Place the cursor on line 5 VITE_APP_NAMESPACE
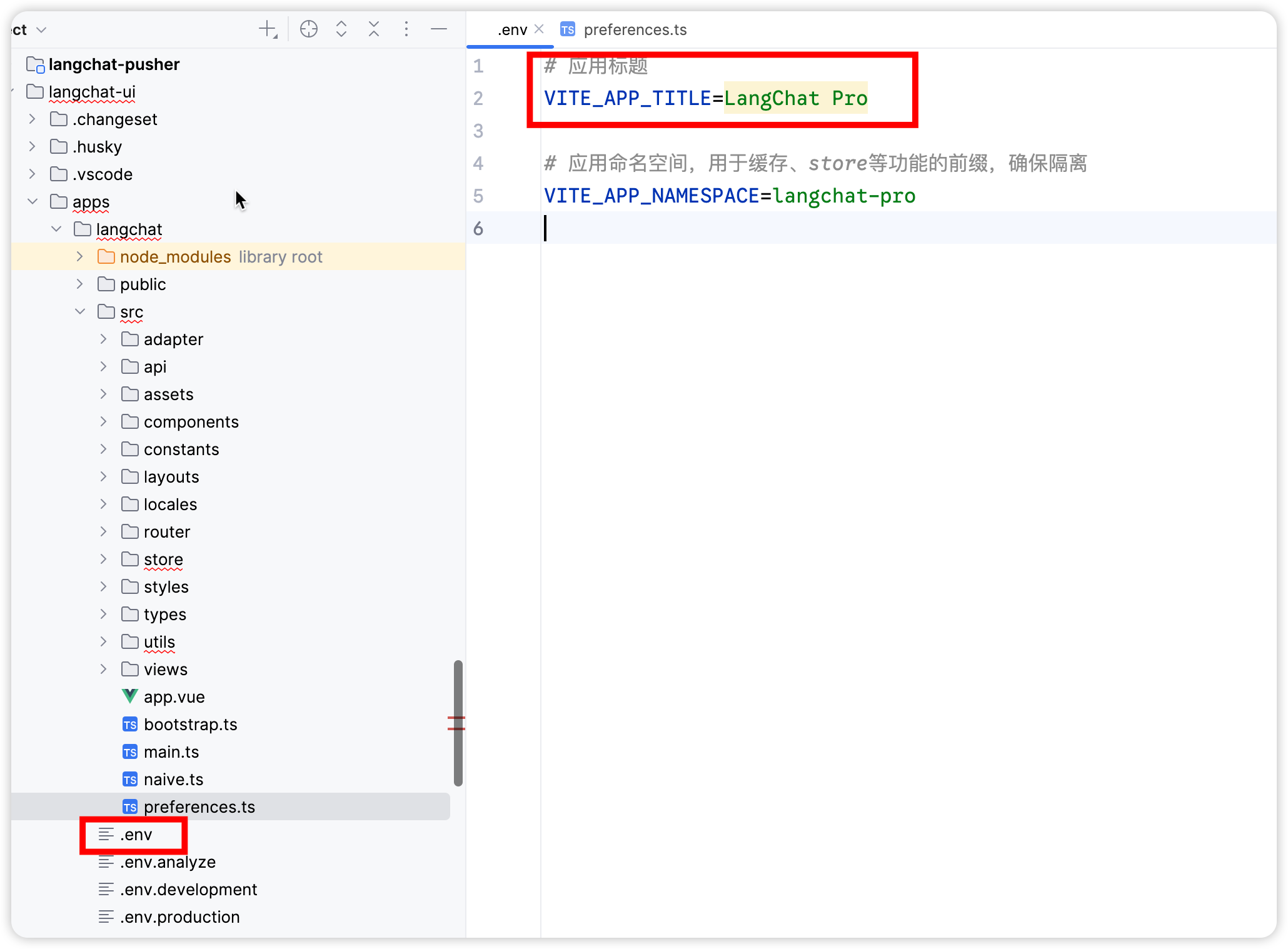This screenshot has width=1288, height=949. click(650, 196)
